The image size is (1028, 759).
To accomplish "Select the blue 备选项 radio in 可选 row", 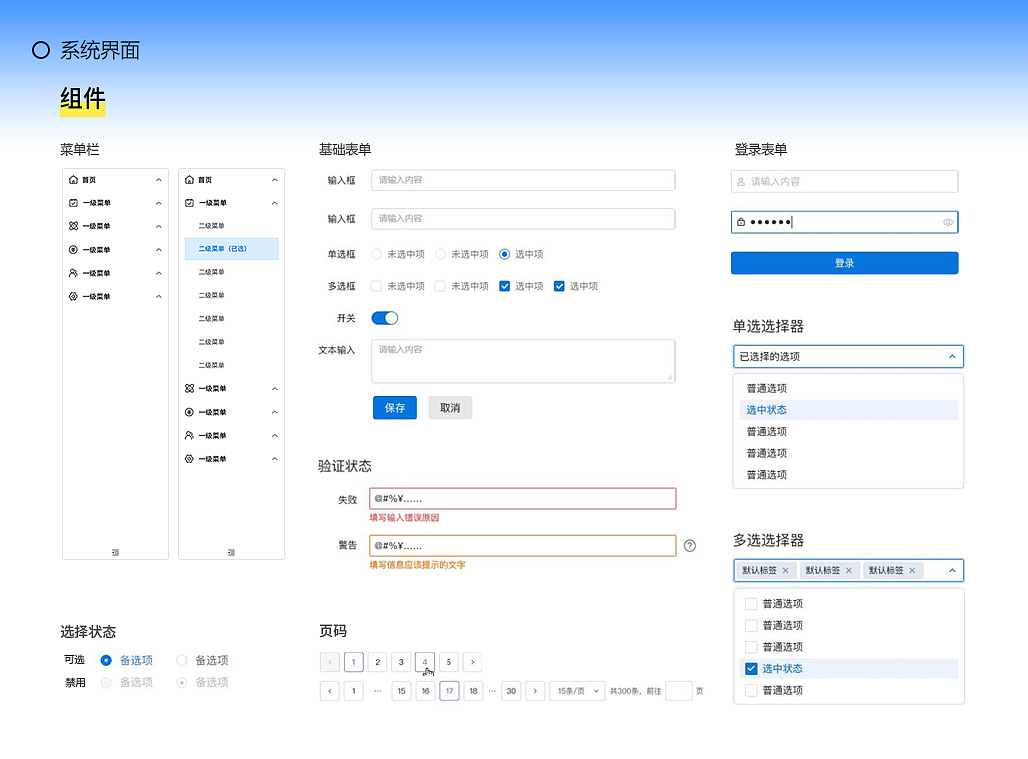I will 106,660.
